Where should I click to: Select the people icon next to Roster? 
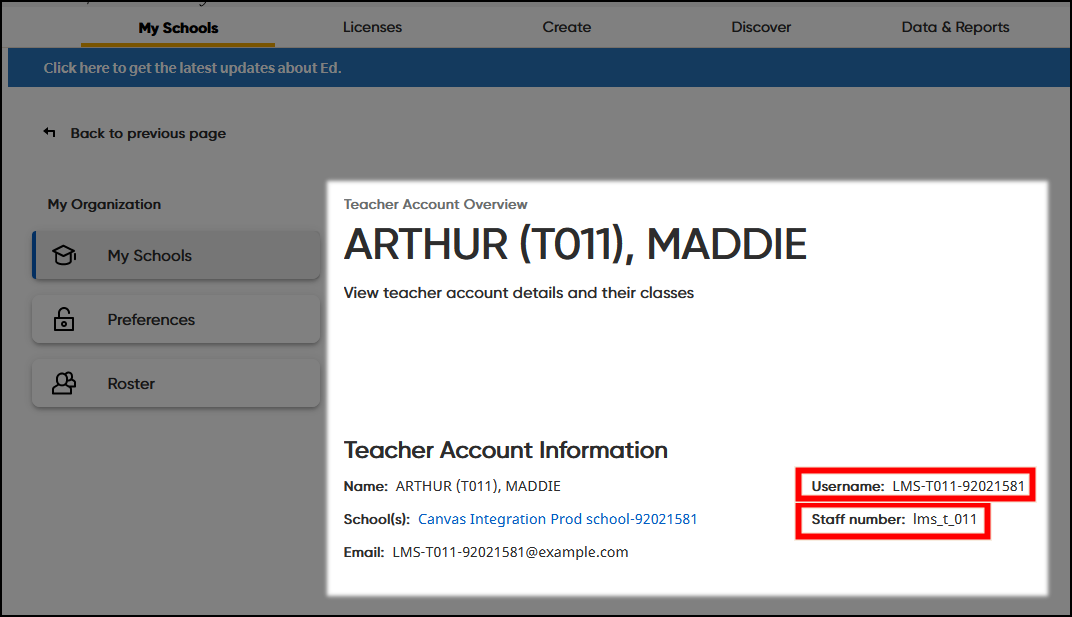point(64,383)
